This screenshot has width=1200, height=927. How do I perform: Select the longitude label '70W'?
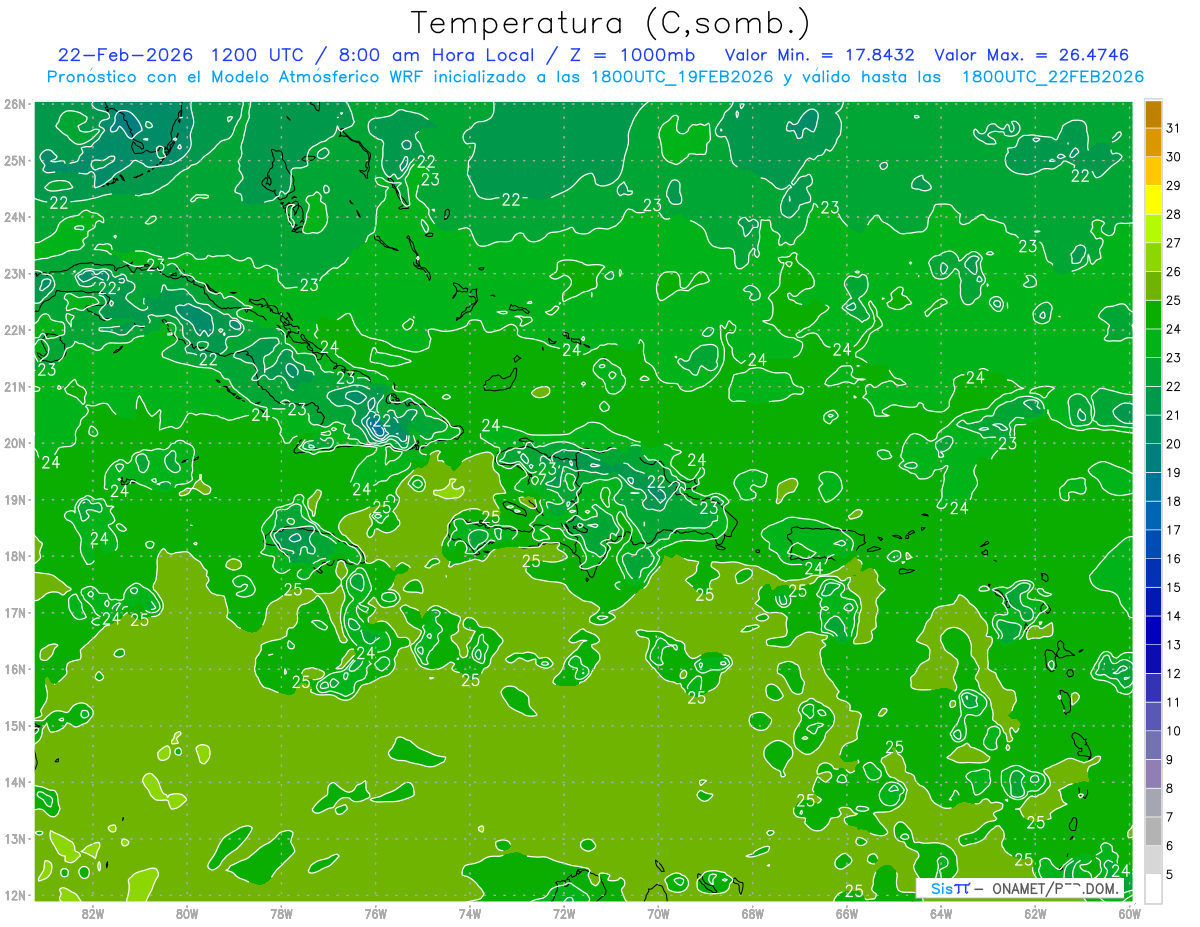click(658, 913)
